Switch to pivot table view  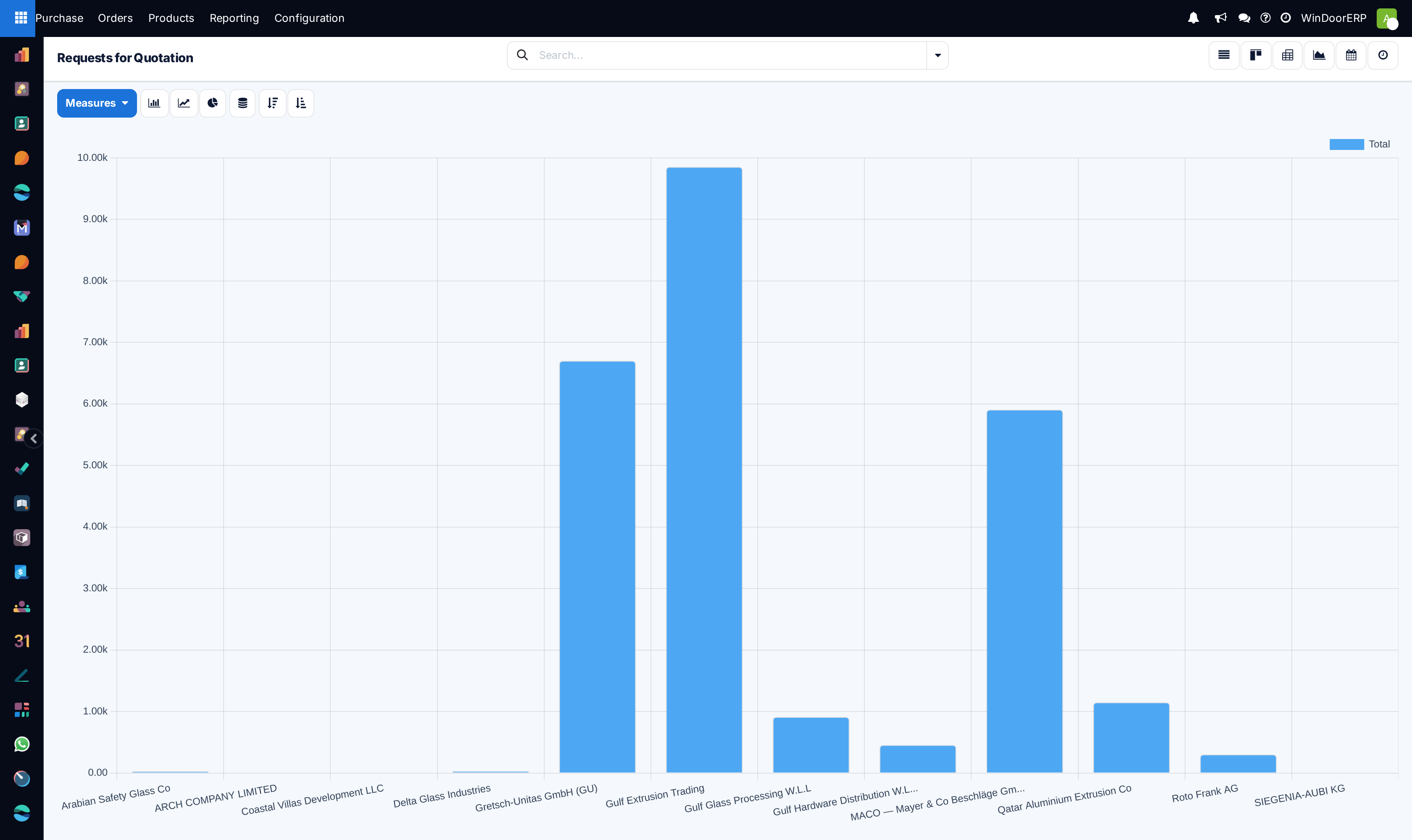click(1287, 55)
